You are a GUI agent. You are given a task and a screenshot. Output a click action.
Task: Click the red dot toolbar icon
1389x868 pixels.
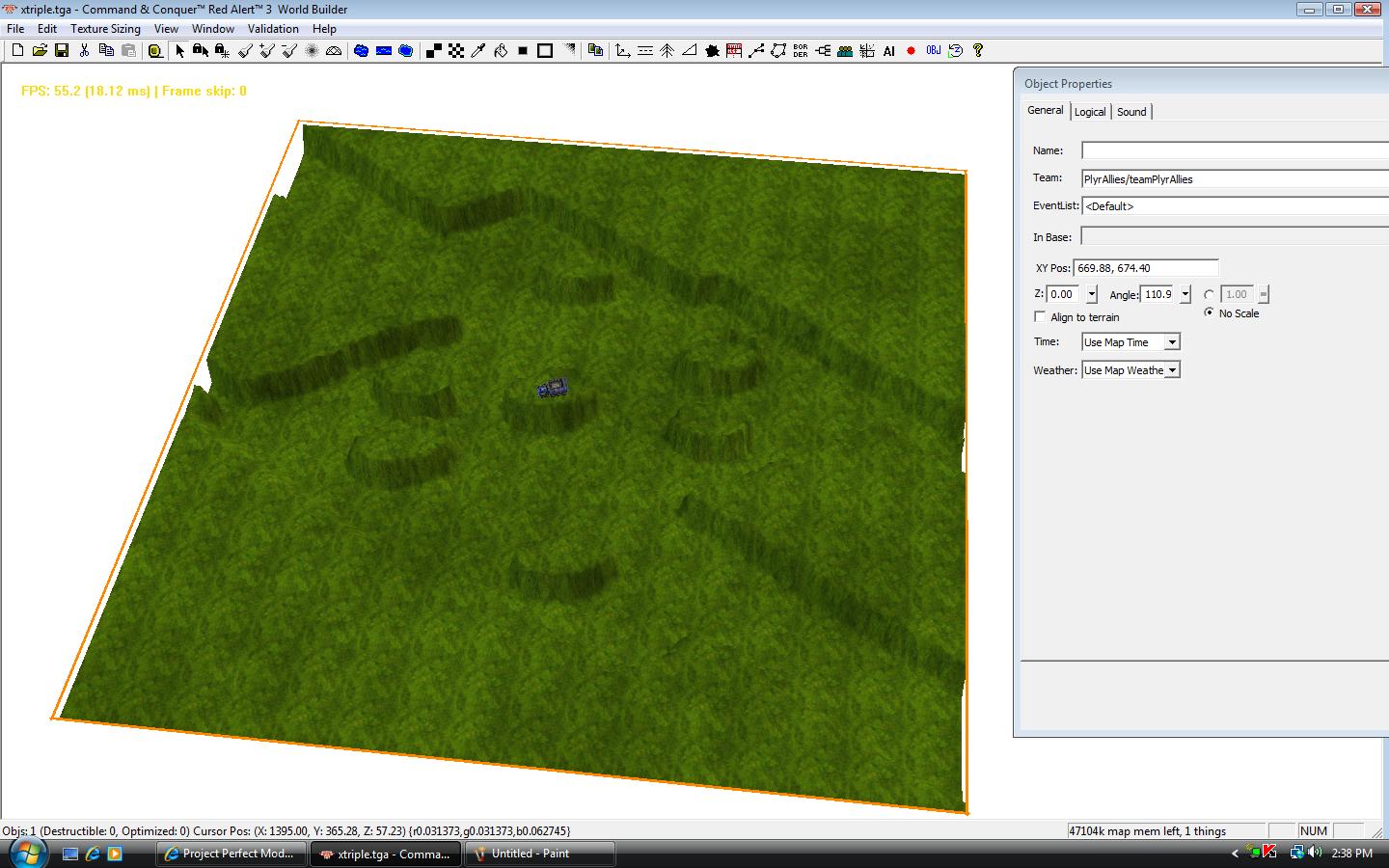[x=911, y=50]
